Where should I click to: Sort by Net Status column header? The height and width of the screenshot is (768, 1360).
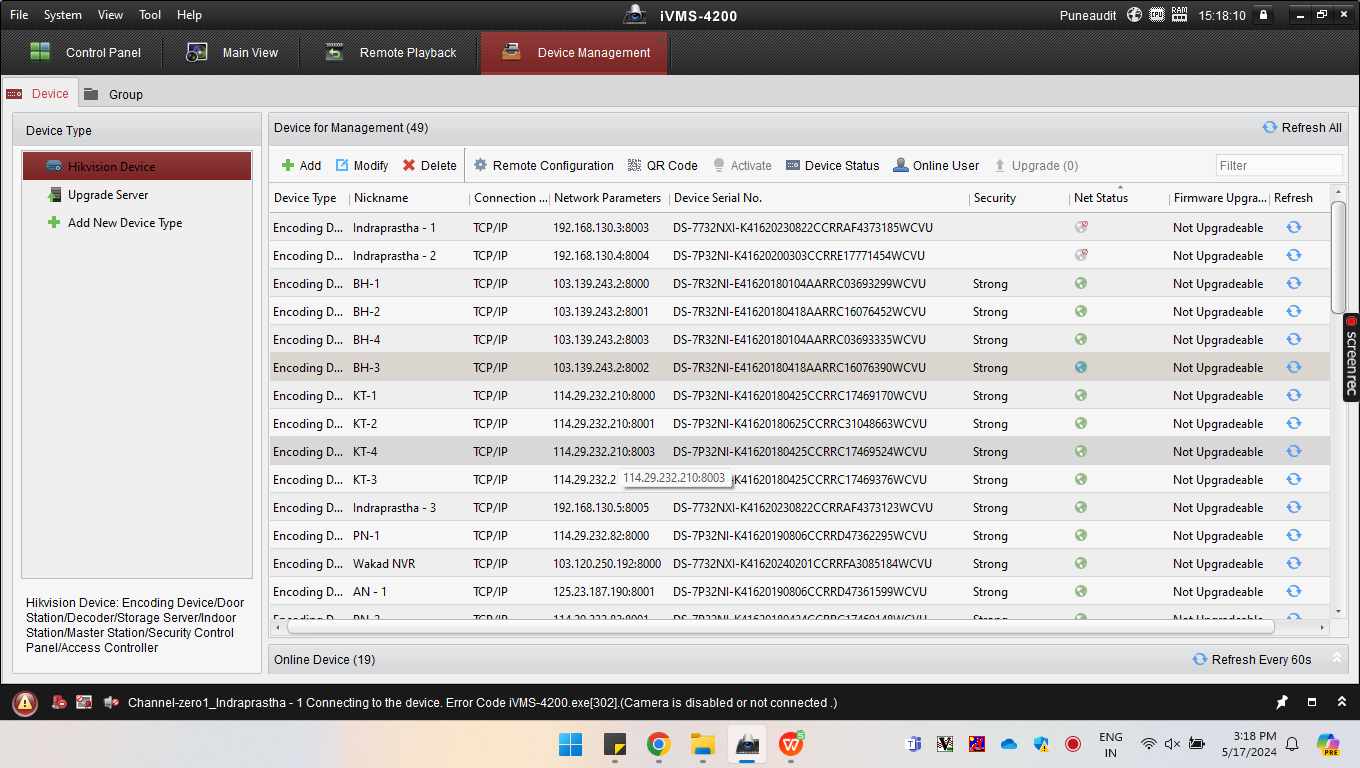1119,198
